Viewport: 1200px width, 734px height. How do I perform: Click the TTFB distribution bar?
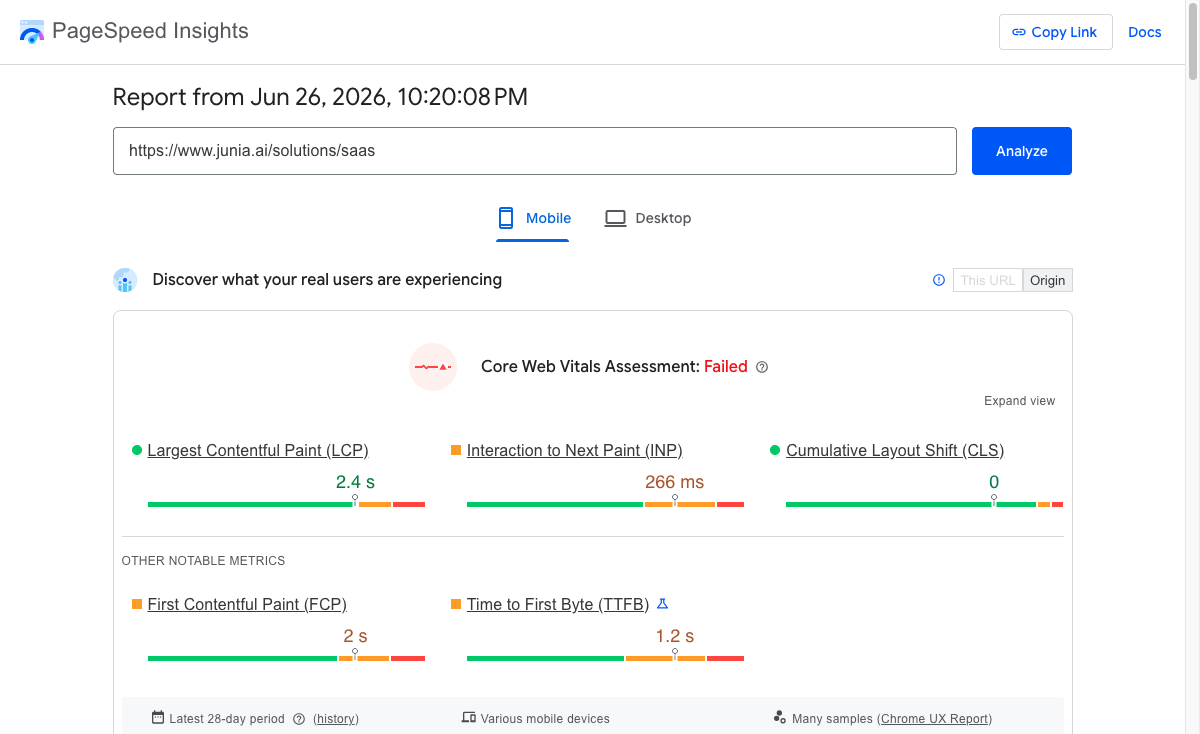click(x=605, y=658)
